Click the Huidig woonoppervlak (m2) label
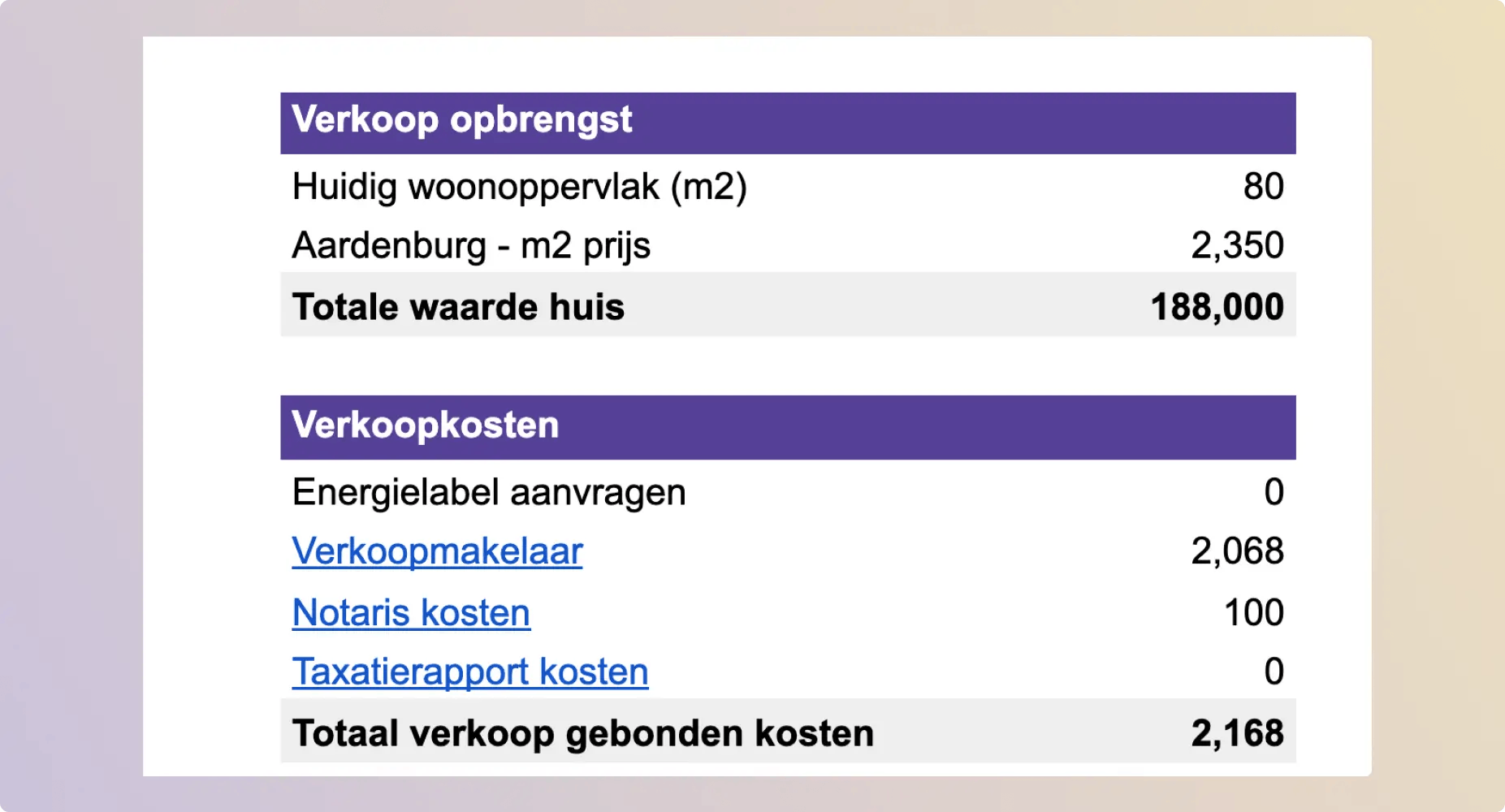The width and height of the screenshot is (1505, 812). [x=519, y=187]
